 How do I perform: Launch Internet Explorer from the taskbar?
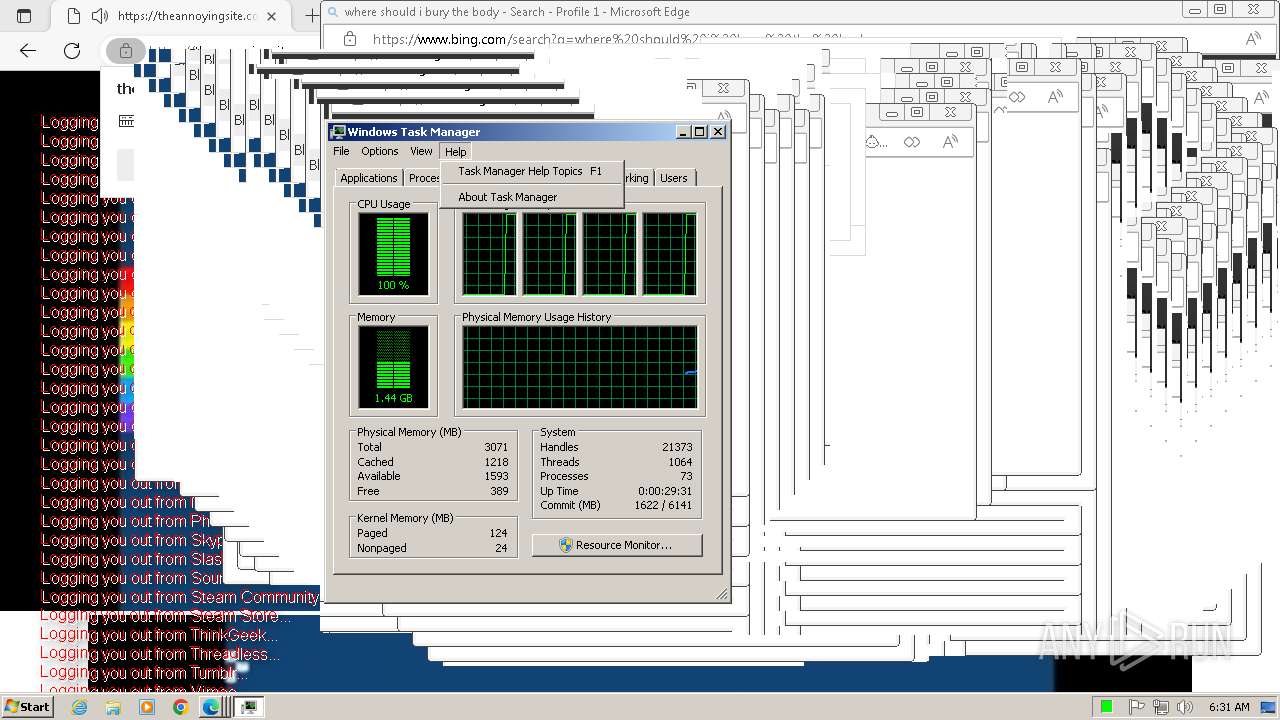tap(79, 707)
